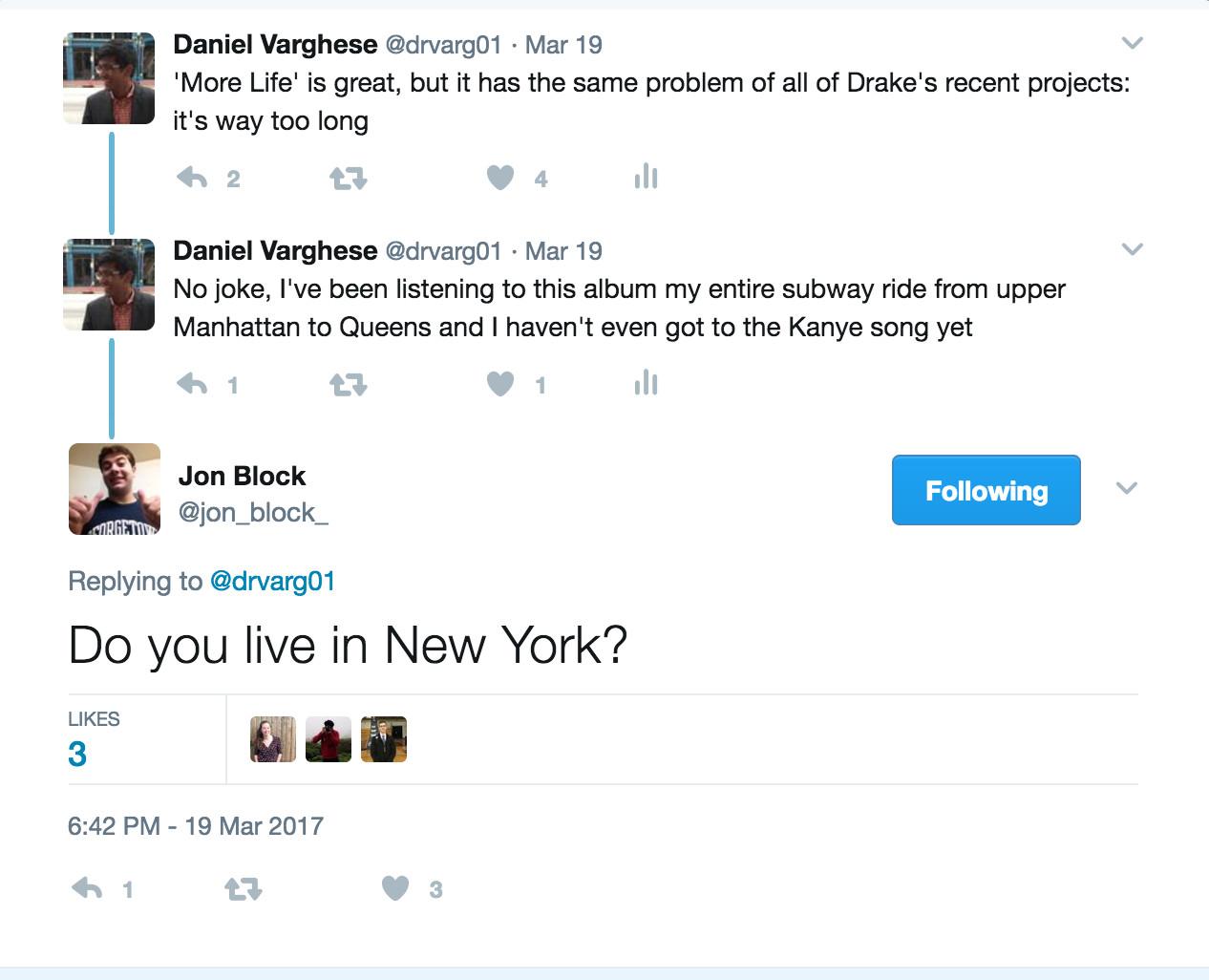Open Jon Block's profile name link
The height and width of the screenshot is (980, 1209).
pyautogui.click(x=242, y=476)
